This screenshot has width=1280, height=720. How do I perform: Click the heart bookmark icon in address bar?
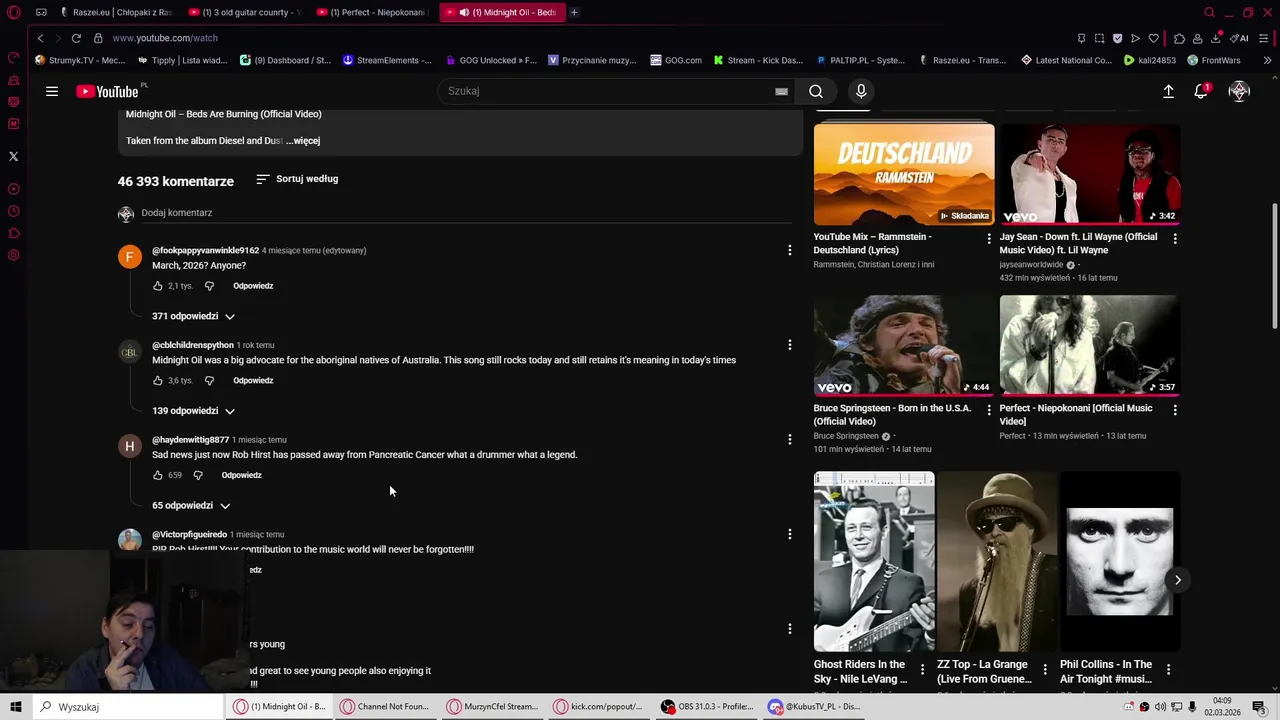point(1153,38)
